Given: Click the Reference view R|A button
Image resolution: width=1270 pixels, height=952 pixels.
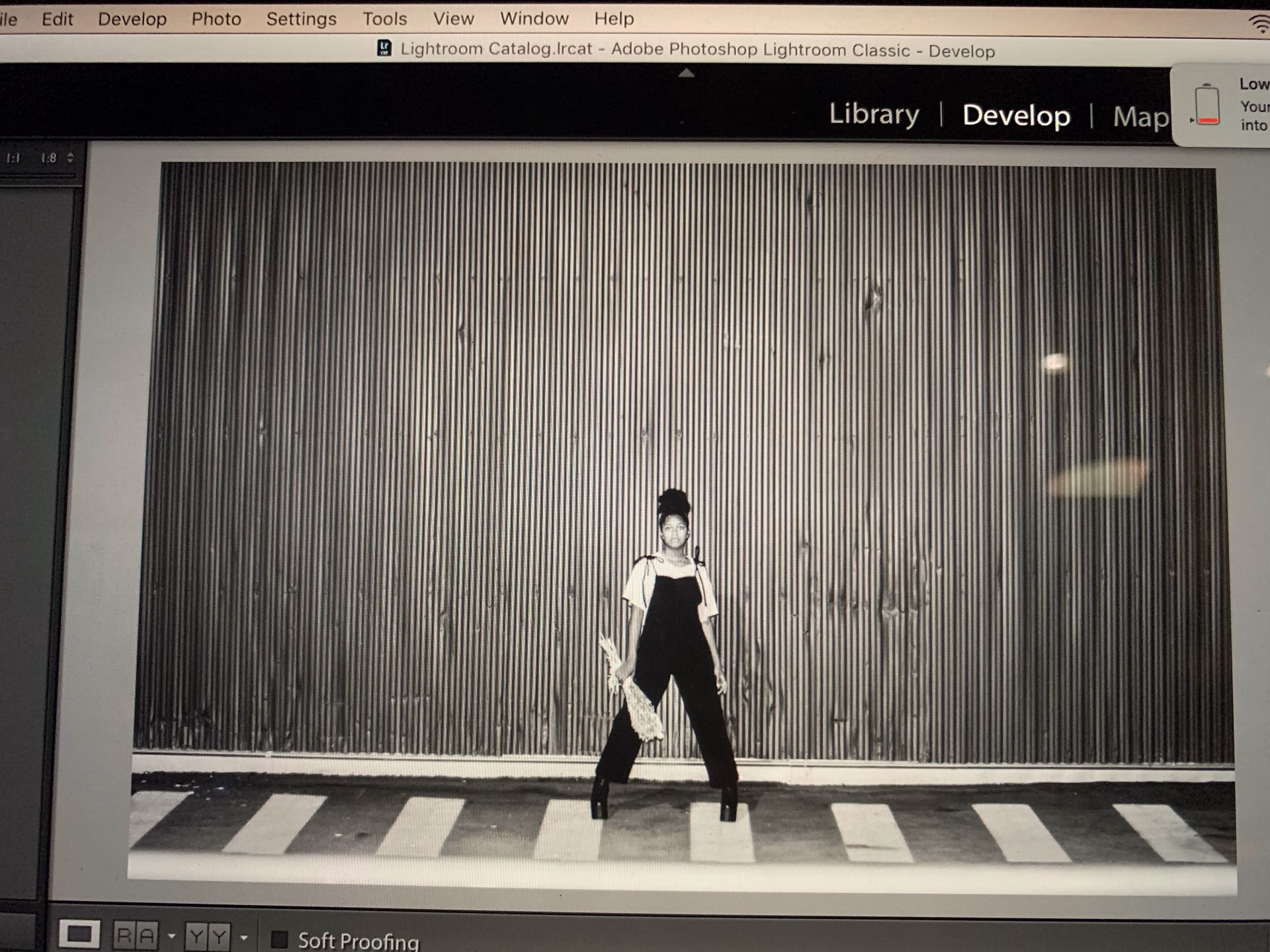Looking at the screenshot, I should (136, 936).
